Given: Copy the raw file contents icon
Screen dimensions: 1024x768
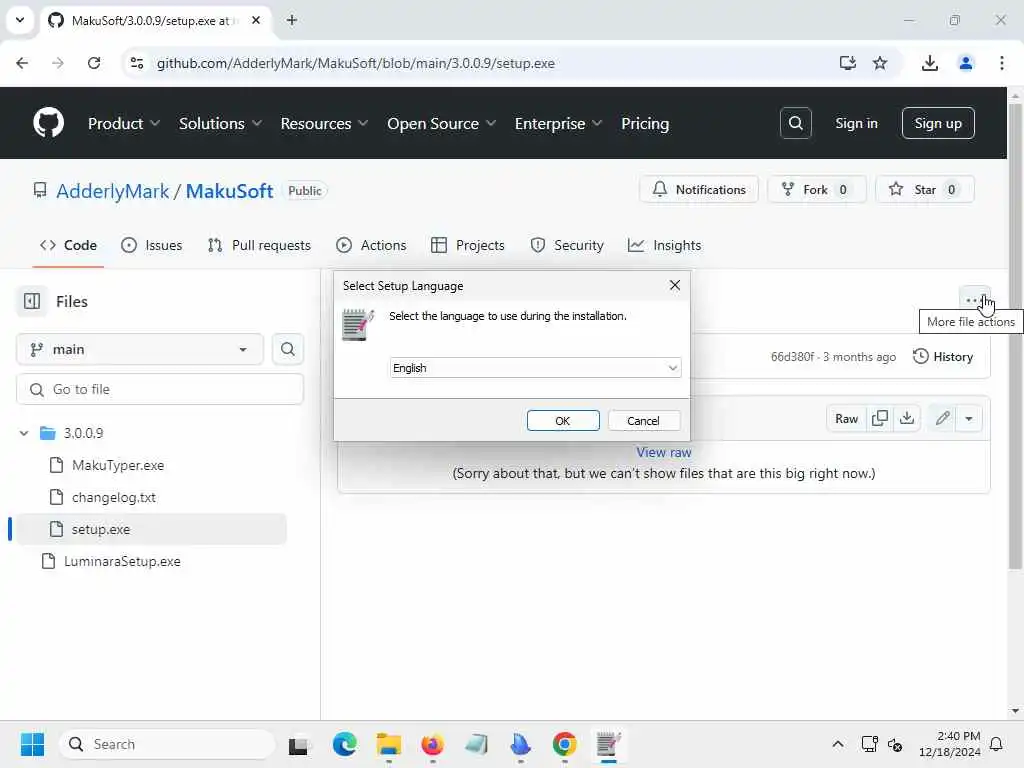Looking at the screenshot, I should click(880, 419).
